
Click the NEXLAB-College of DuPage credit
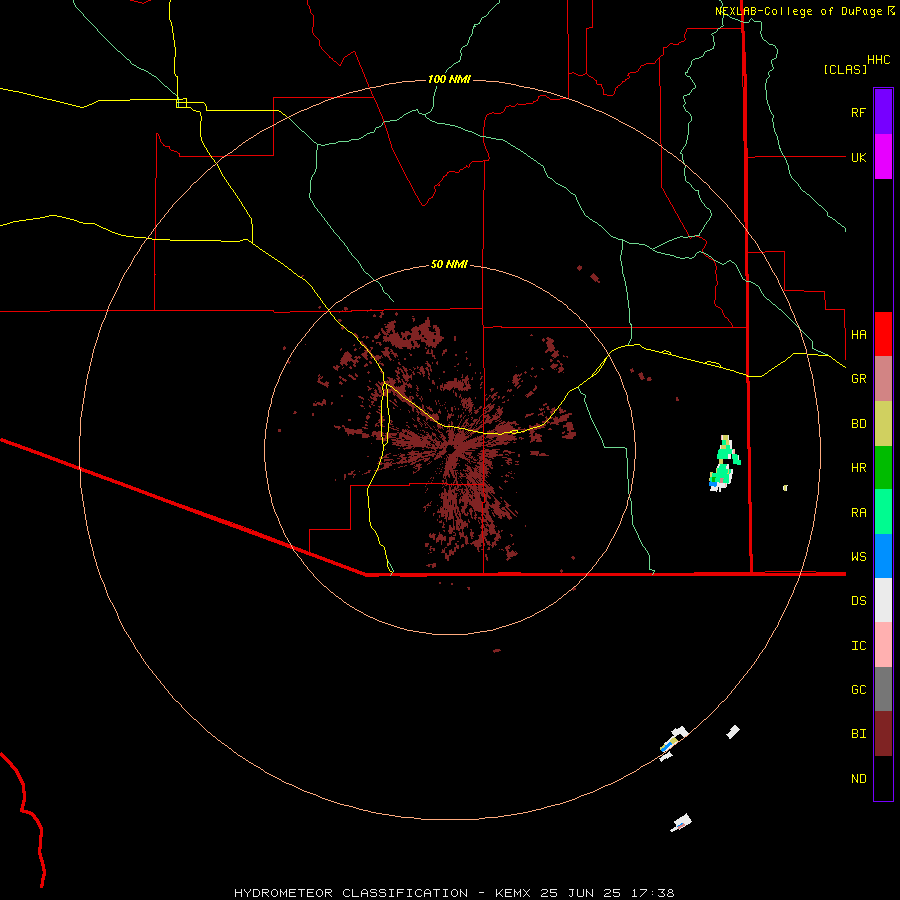tap(805, 11)
